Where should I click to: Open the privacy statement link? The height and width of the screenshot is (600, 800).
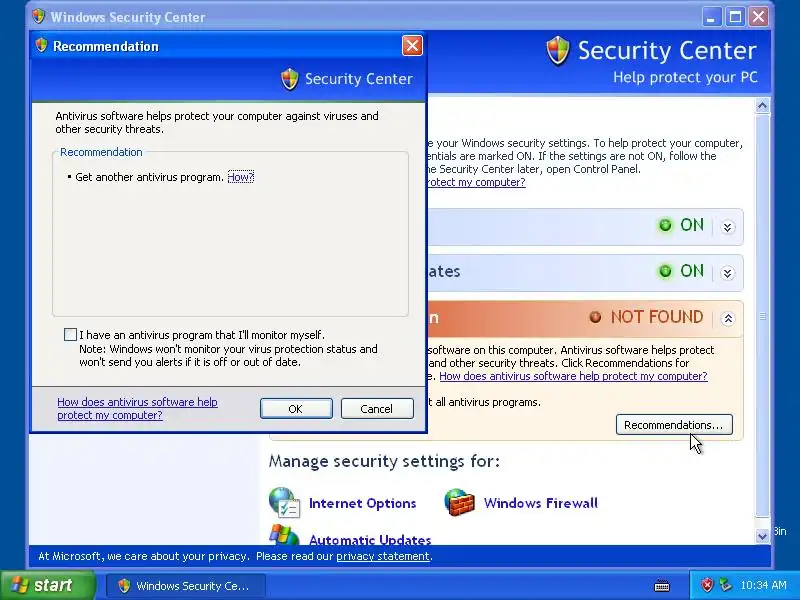point(383,556)
